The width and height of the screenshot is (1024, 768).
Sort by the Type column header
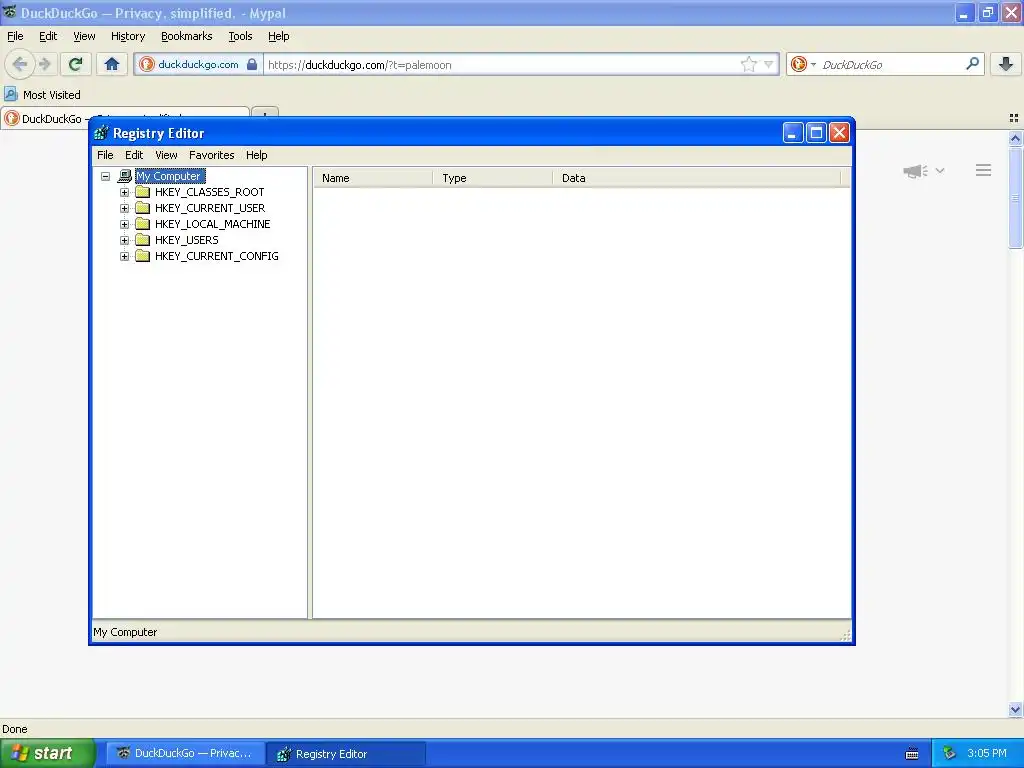coord(493,178)
